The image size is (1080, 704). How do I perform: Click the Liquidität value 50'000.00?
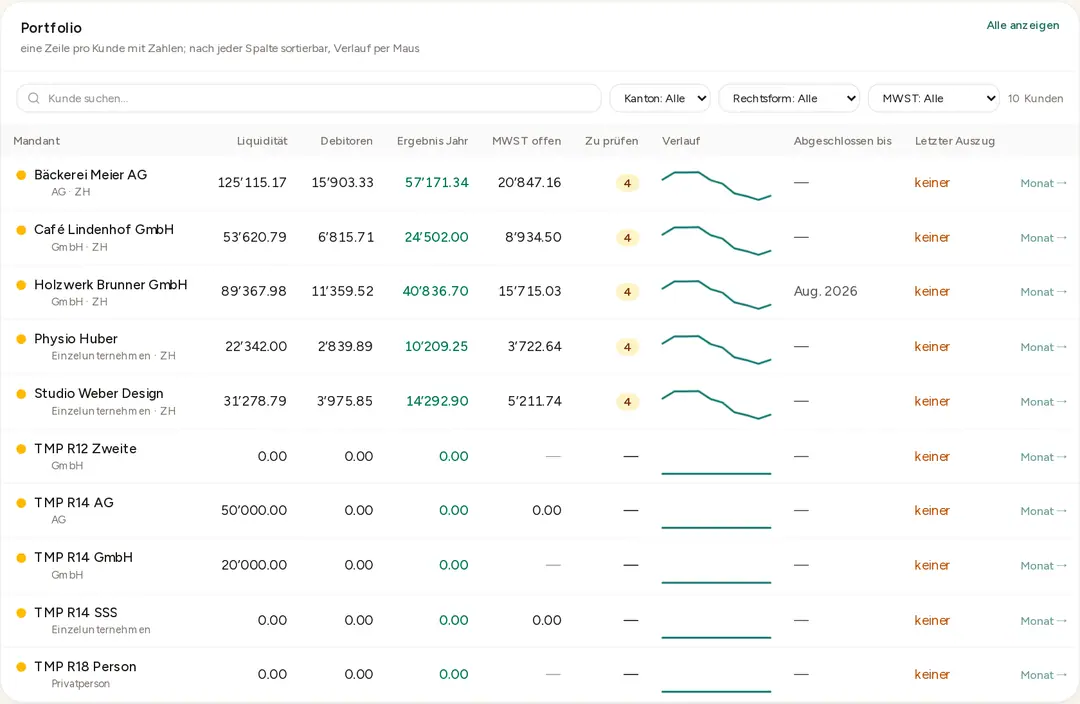click(x=254, y=510)
